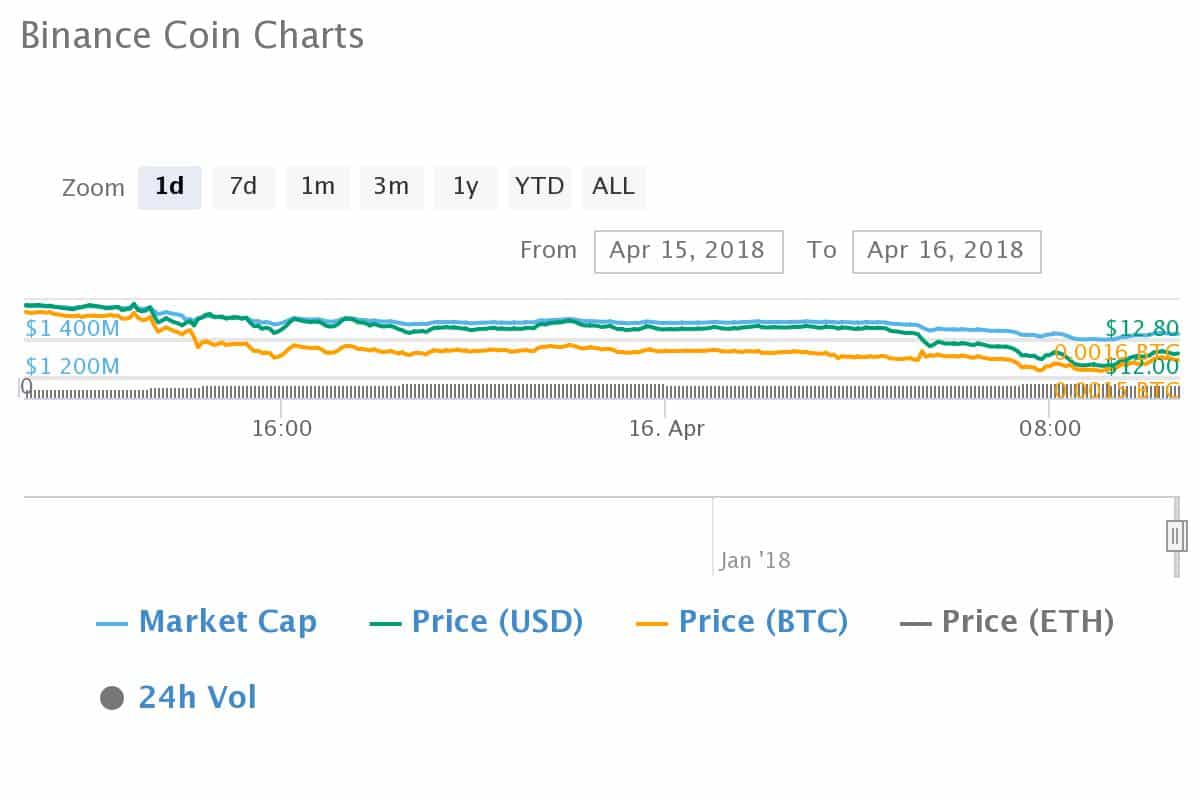Click the YTD zoom button

tap(540, 187)
